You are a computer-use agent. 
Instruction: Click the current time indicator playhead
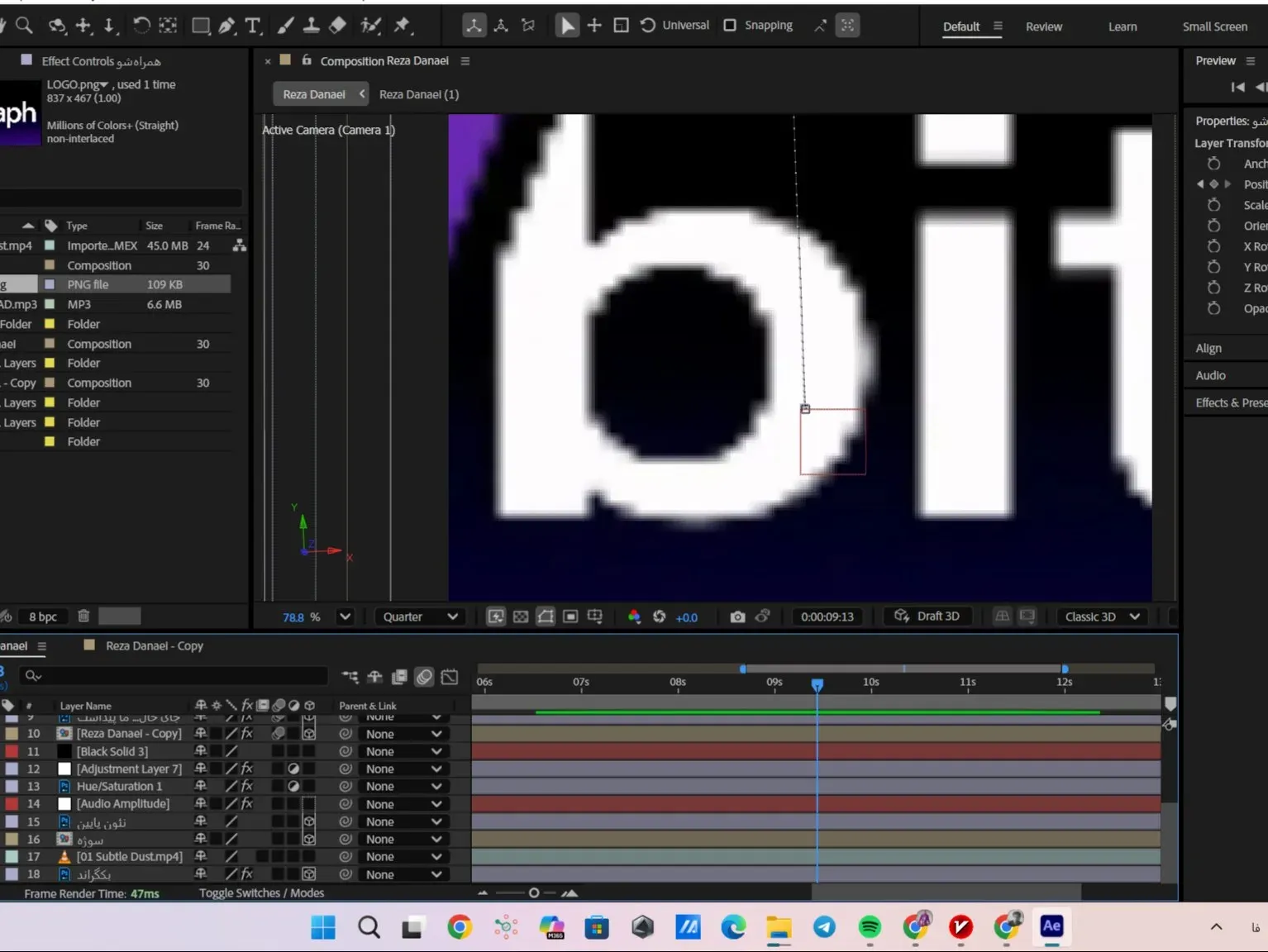point(818,685)
